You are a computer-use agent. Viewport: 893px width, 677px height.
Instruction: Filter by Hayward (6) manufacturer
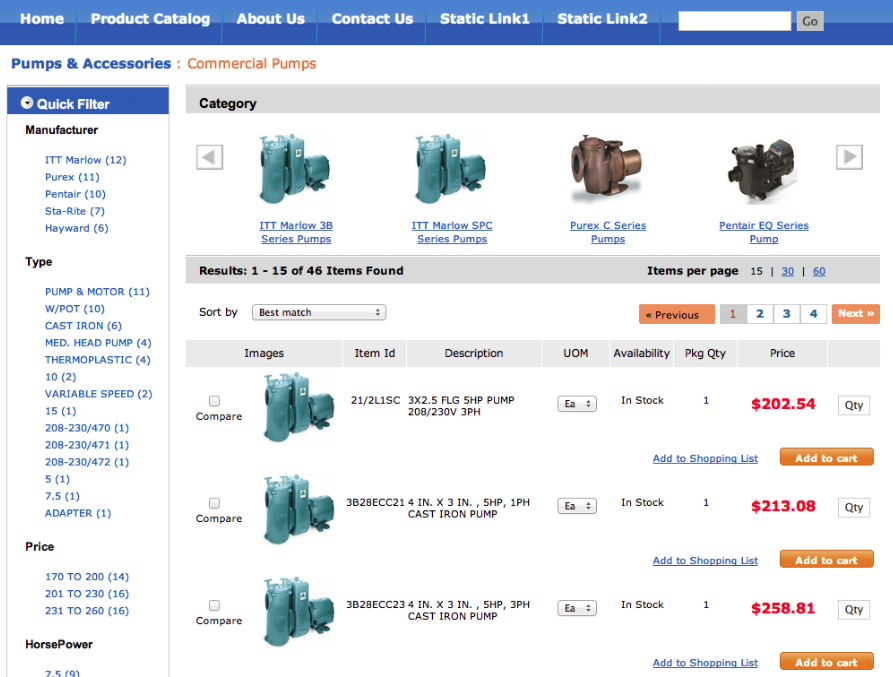(76, 228)
